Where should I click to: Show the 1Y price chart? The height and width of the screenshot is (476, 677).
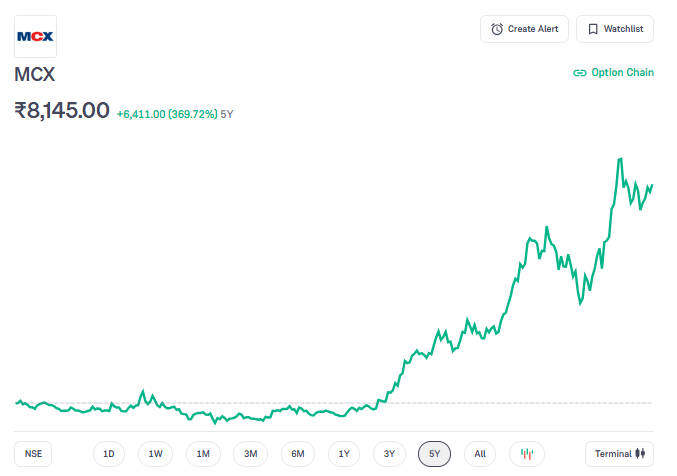pos(344,454)
